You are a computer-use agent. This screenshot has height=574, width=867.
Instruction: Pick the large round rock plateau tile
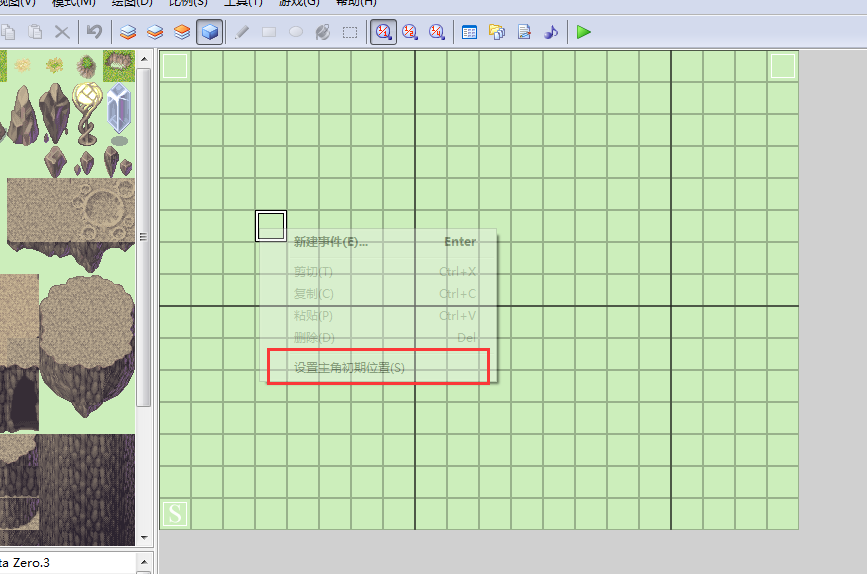[x=87, y=346]
